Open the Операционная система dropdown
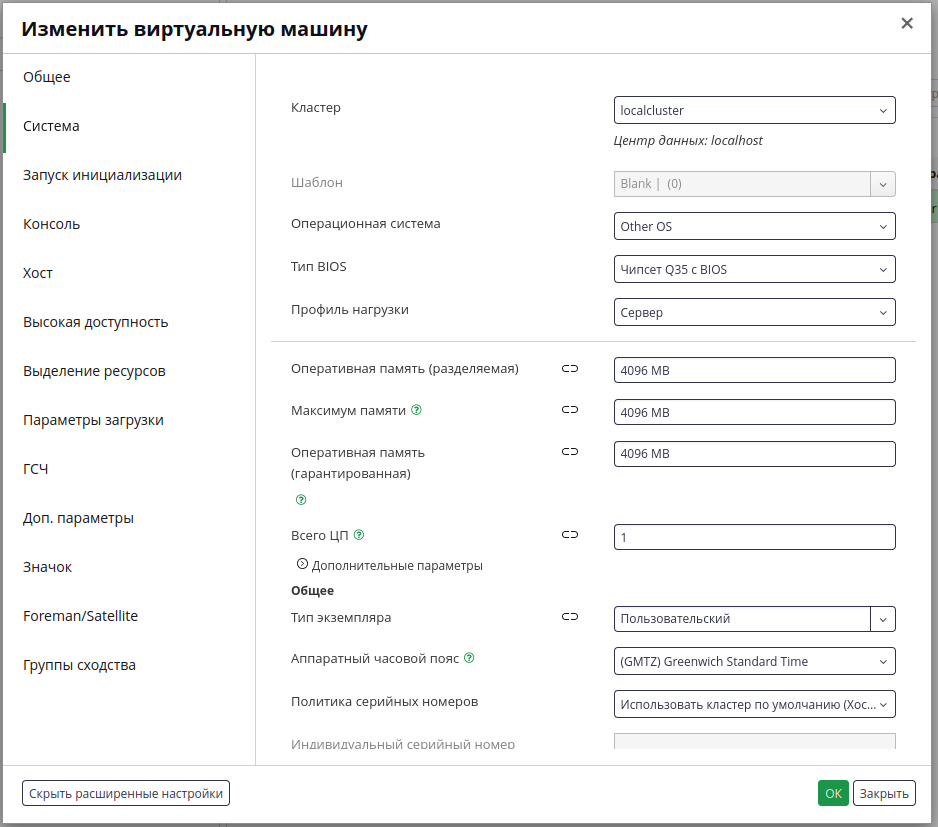This screenshot has height=827, width=938. pyautogui.click(x=754, y=226)
